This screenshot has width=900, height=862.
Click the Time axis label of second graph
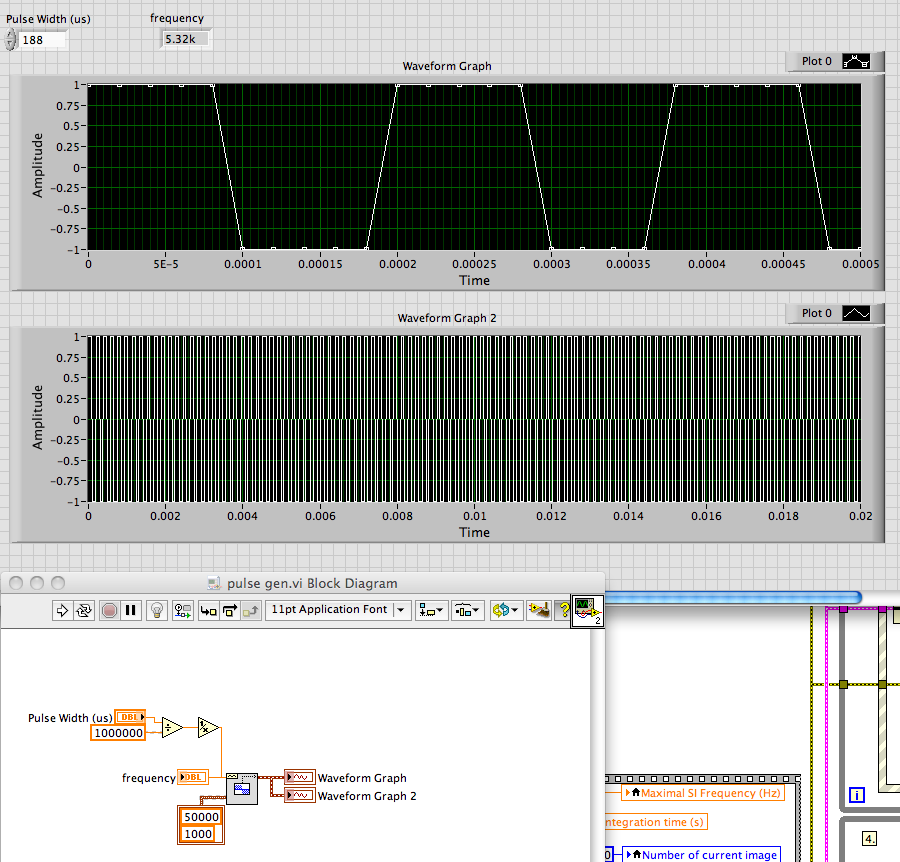(x=474, y=532)
